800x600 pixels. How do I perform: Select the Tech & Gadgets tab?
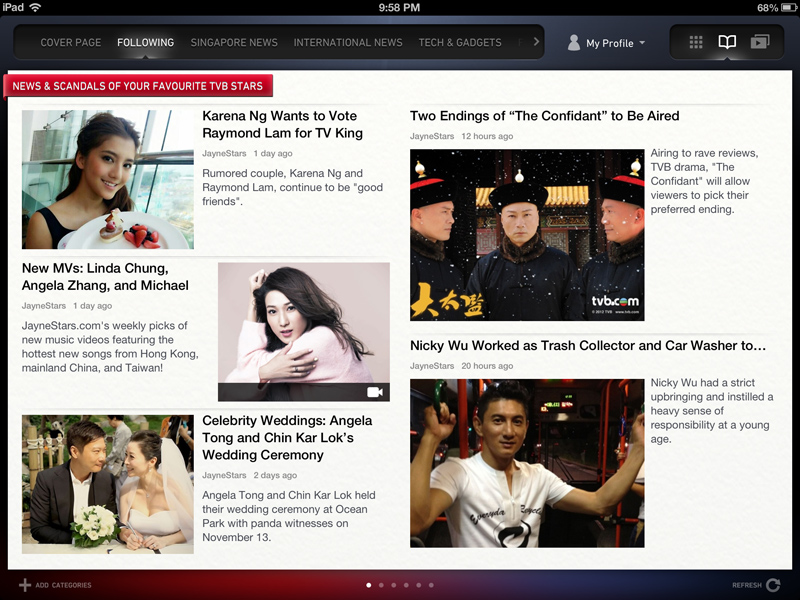459,43
